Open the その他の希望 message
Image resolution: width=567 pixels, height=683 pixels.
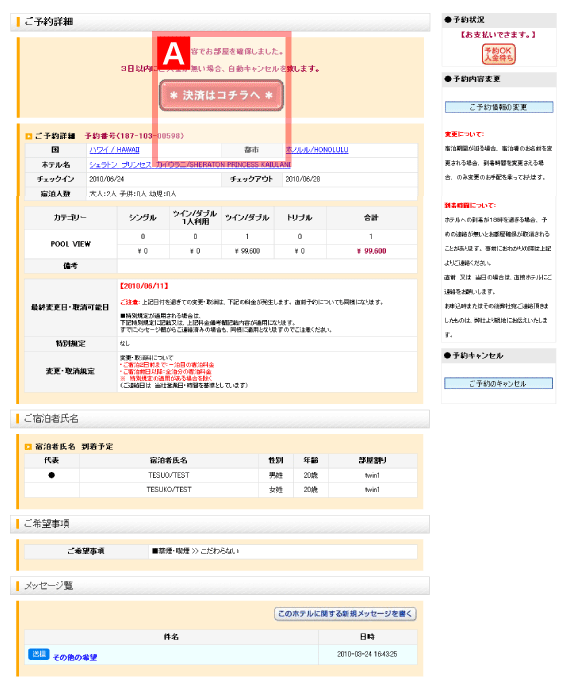coord(75,657)
